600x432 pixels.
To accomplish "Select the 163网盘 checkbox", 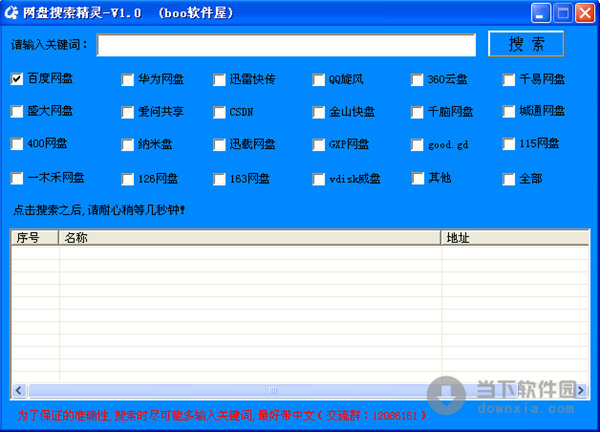I will (219, 179).
